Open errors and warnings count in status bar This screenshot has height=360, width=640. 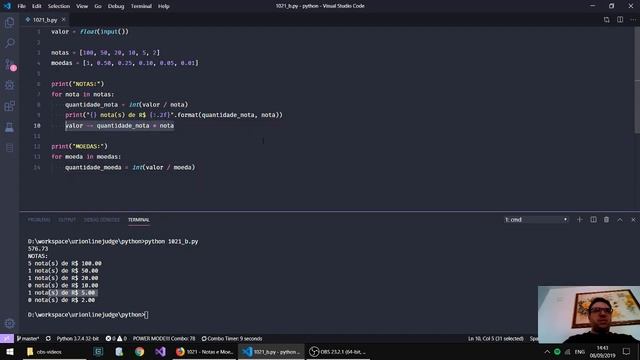tap(116, 338)
